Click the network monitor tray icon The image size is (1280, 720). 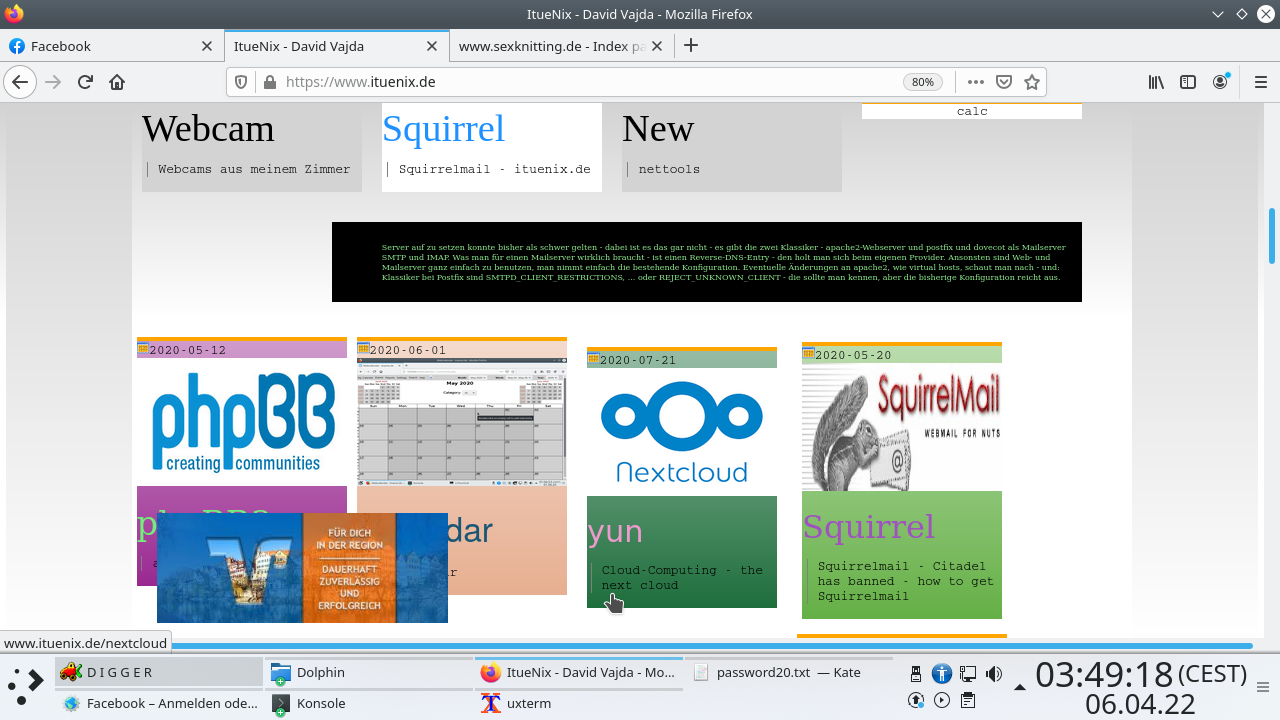[x=967, y=672]
